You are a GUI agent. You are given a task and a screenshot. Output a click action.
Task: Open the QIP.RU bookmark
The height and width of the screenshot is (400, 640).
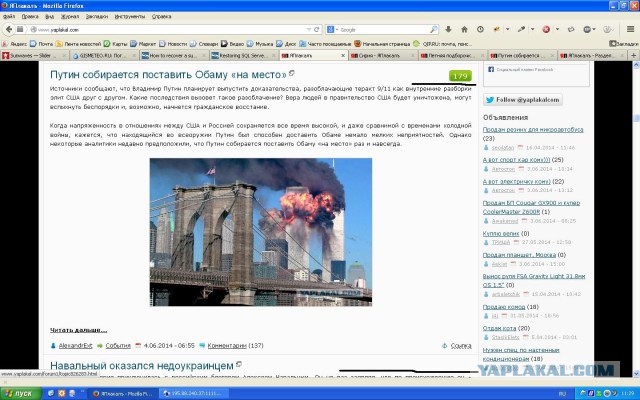tap(442, 44)
